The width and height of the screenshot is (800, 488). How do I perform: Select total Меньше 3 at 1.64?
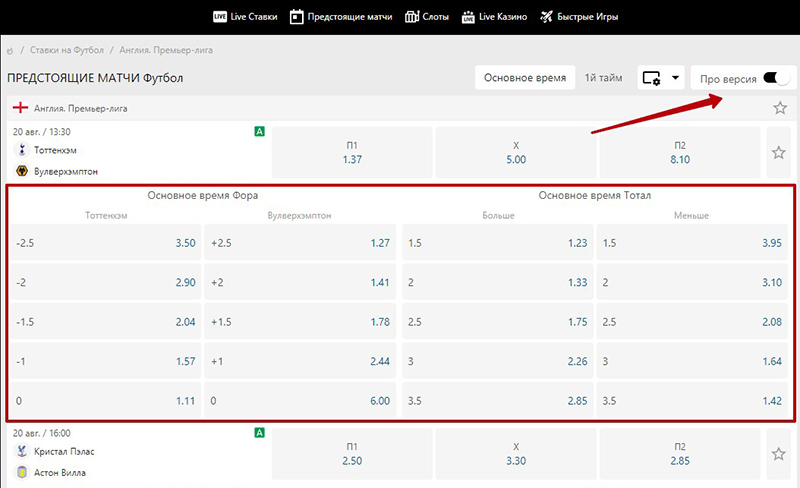click(692, 361)
